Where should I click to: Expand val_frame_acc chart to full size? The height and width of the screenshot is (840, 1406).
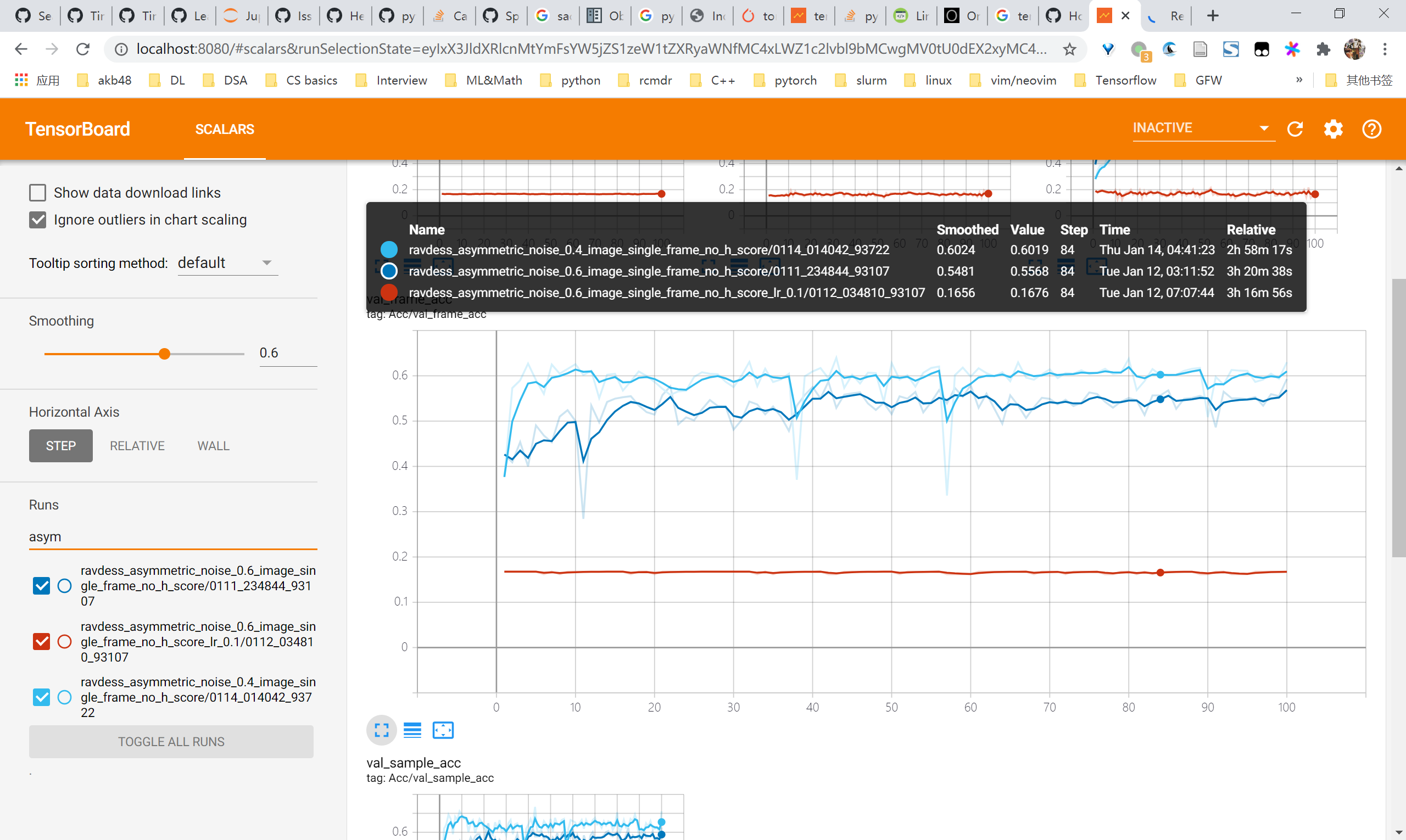pos(382,730)
